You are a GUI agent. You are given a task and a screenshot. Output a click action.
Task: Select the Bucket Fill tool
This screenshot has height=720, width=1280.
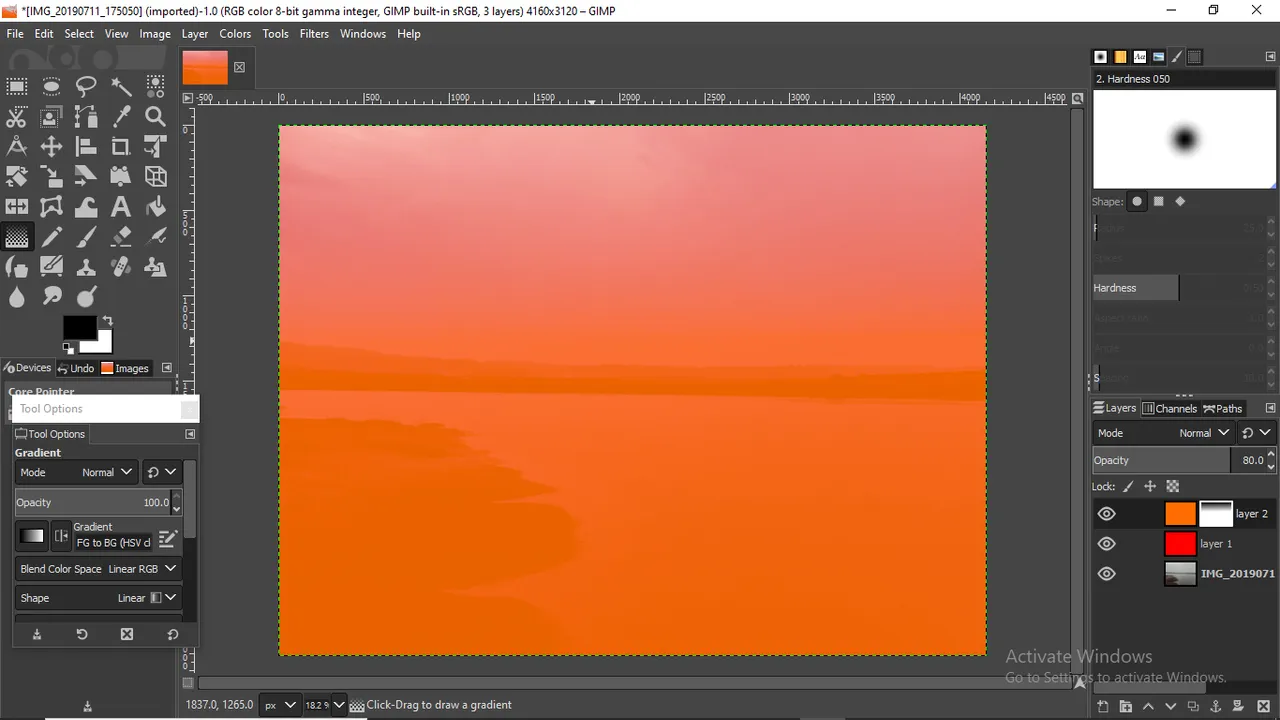(x=155, y=207)
